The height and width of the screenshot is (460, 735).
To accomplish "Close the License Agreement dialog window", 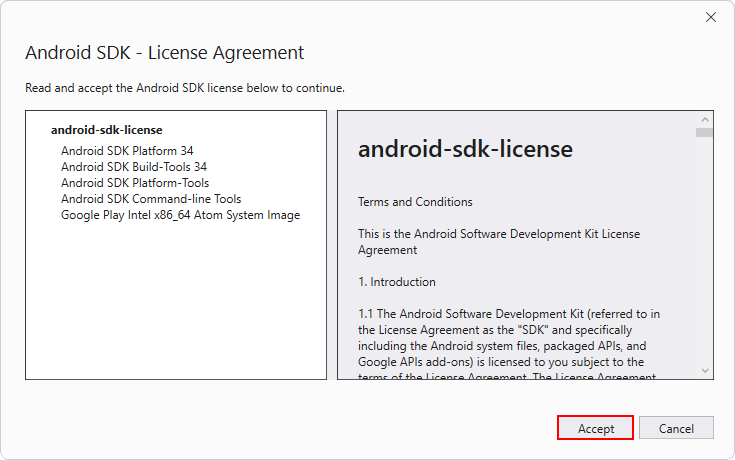I will (711, 17).
